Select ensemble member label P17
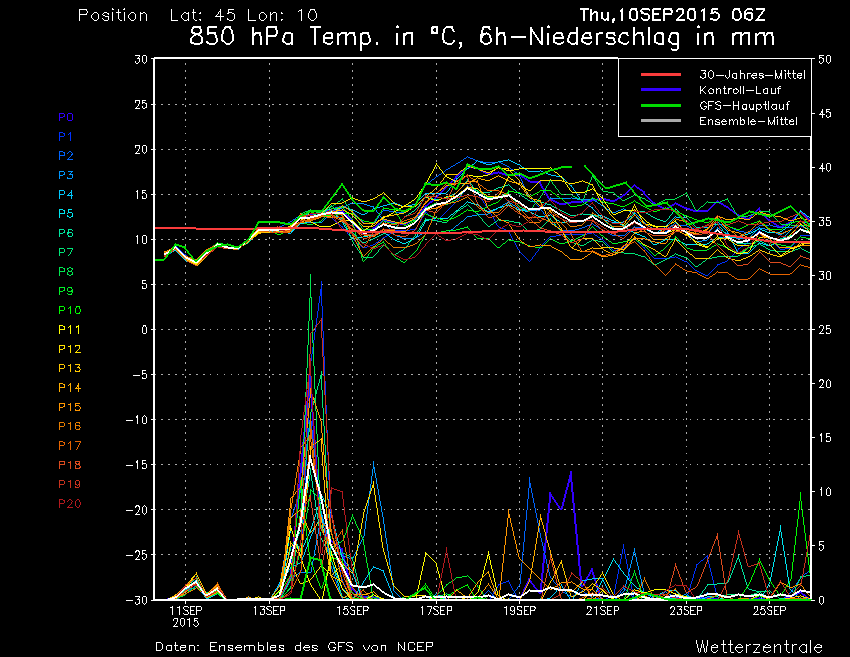The width and height of the screenshot is (850, 657). point(69,446)
